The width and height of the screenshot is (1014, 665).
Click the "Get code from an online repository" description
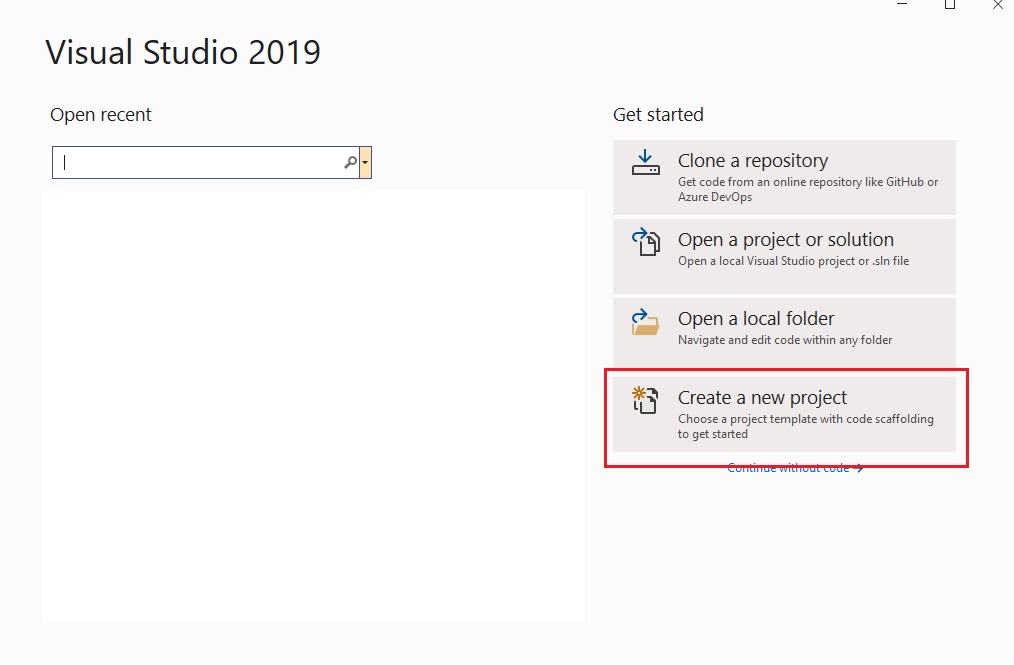[x=808, y=190]
